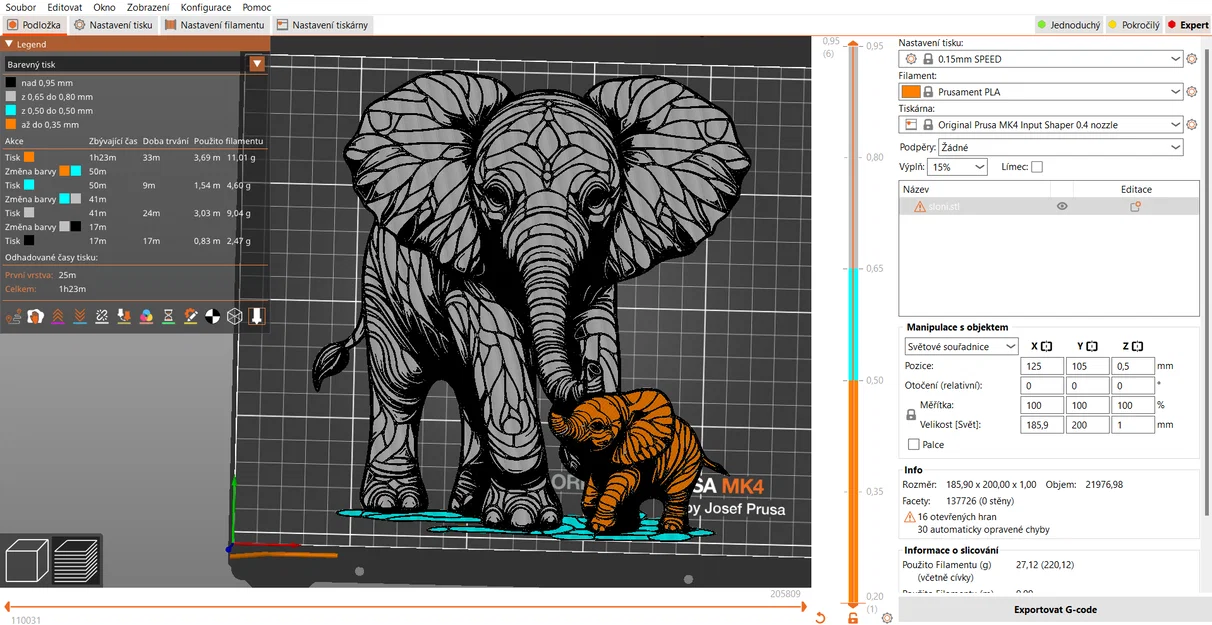Toggle color changes icon in legend toolbar
The width and height of the screenshot is (1212, 625).
(146, 316)
